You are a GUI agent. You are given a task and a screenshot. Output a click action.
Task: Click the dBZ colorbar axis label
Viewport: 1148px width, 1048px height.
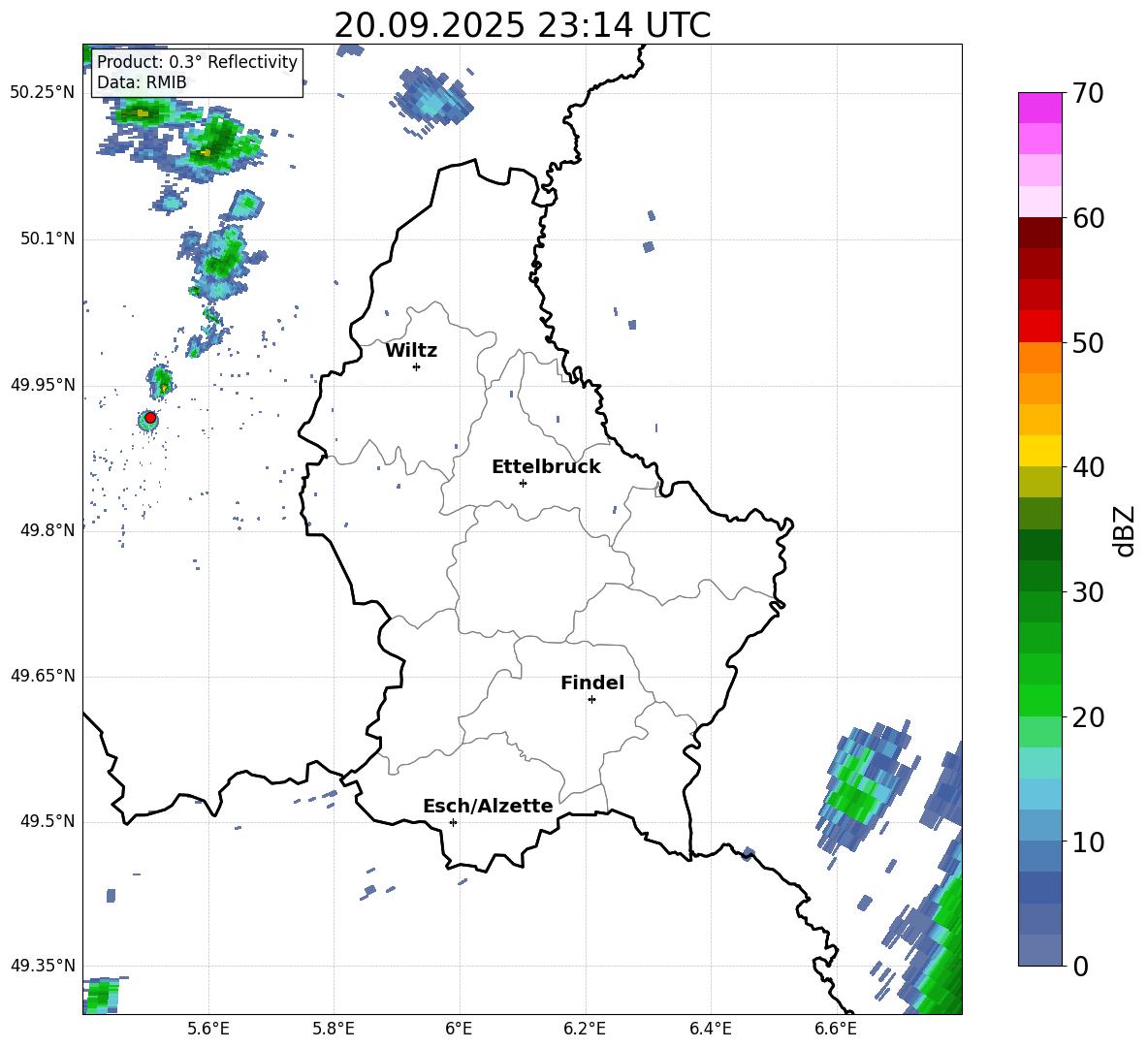(1124, 530)
